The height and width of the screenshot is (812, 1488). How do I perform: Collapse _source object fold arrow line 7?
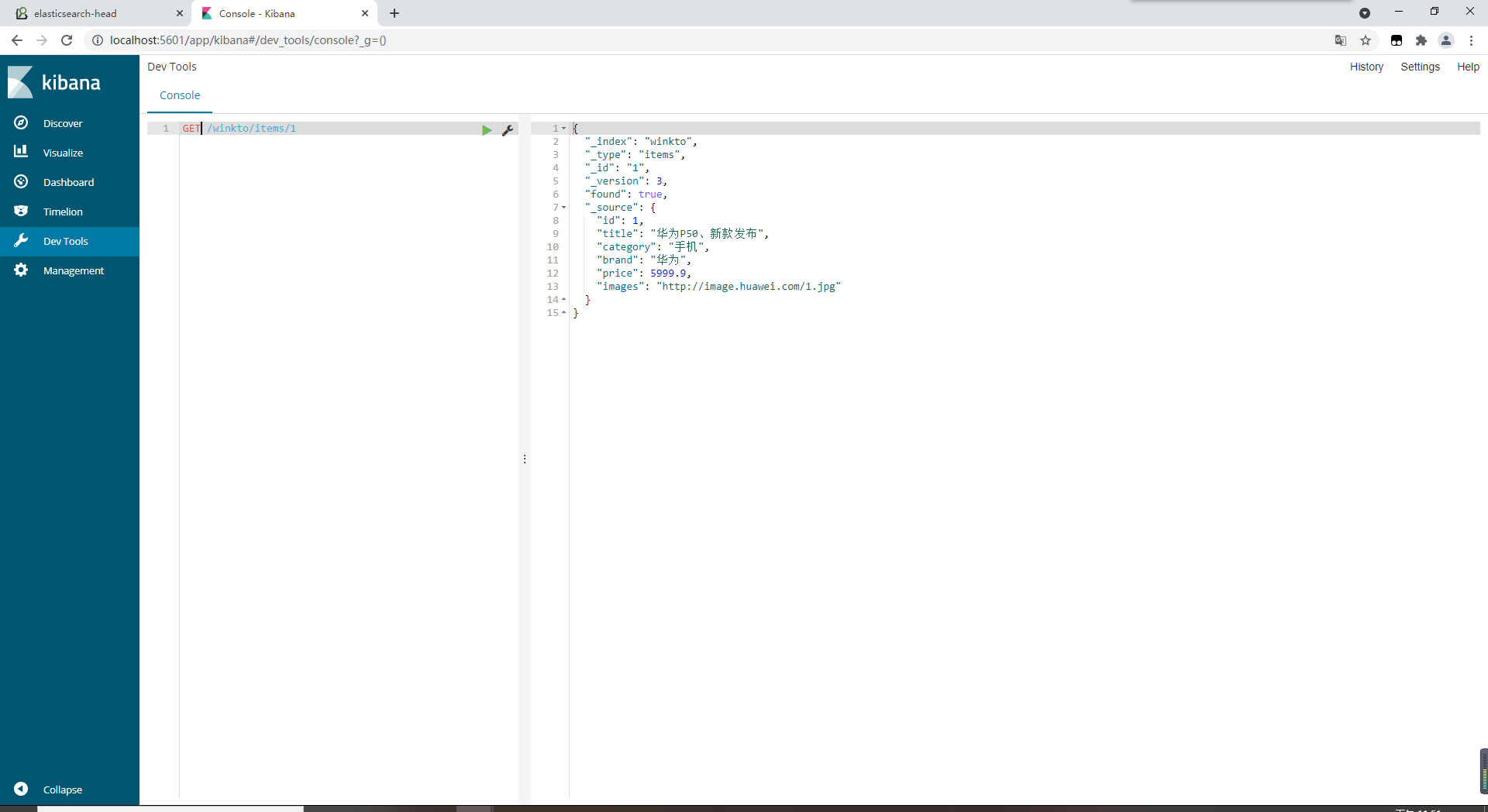point(563,208)
